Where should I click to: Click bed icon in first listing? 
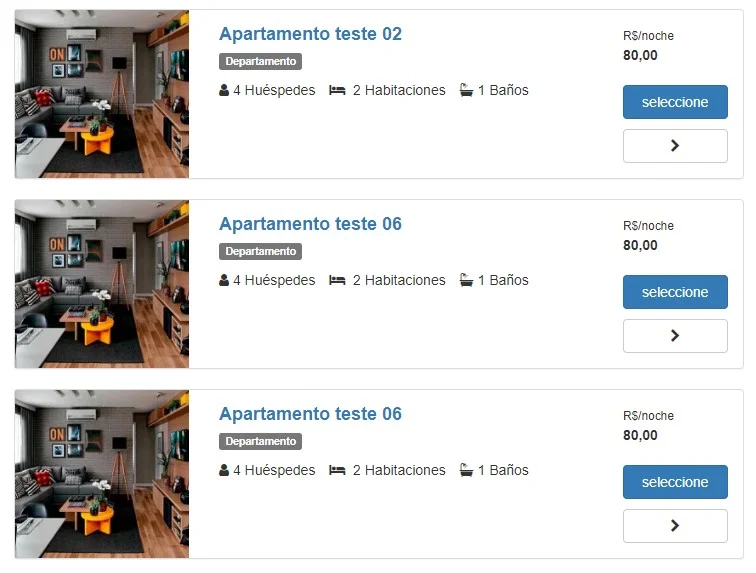[337, 90]
